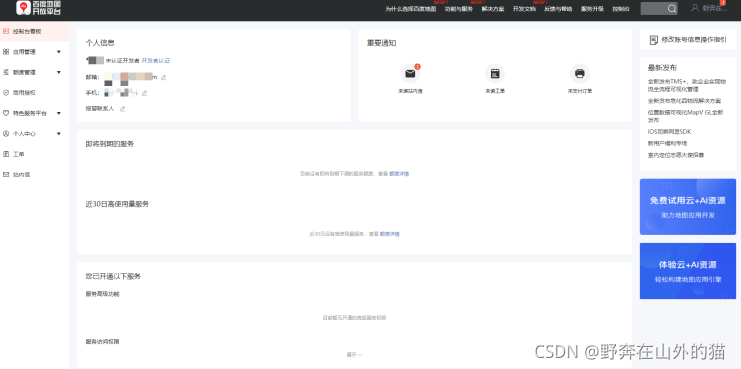Click the 个人信息 heading
741x369 pixels.
pos(100,43)
